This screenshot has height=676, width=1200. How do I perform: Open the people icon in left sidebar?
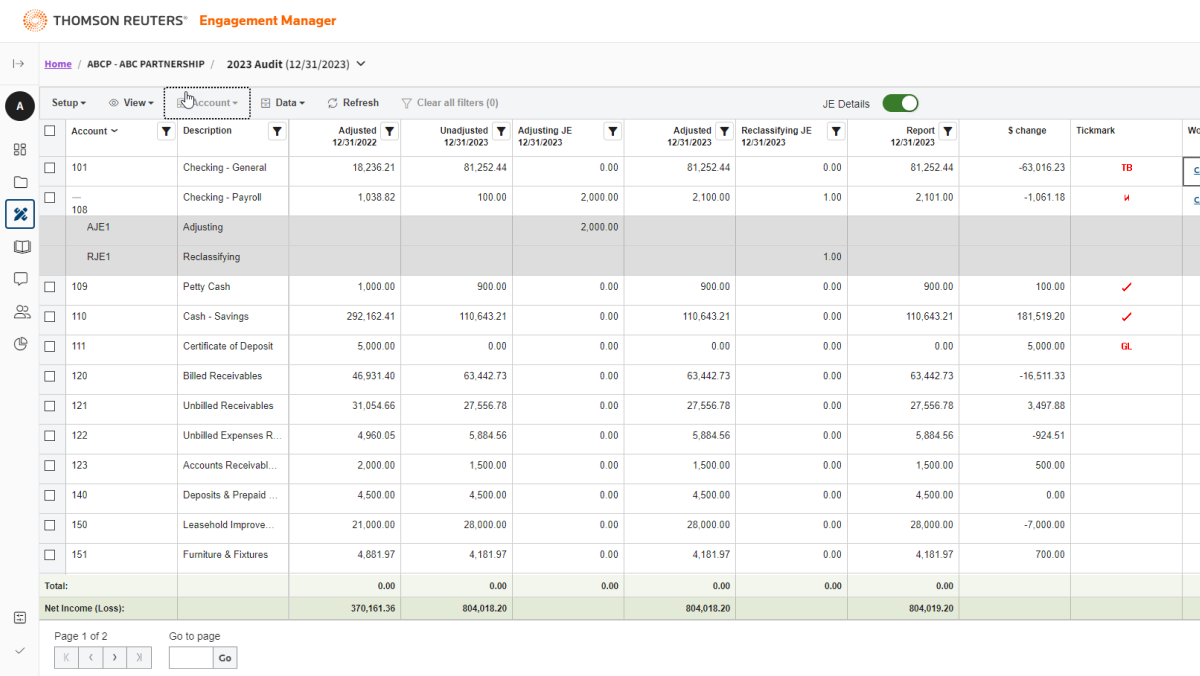20,312
